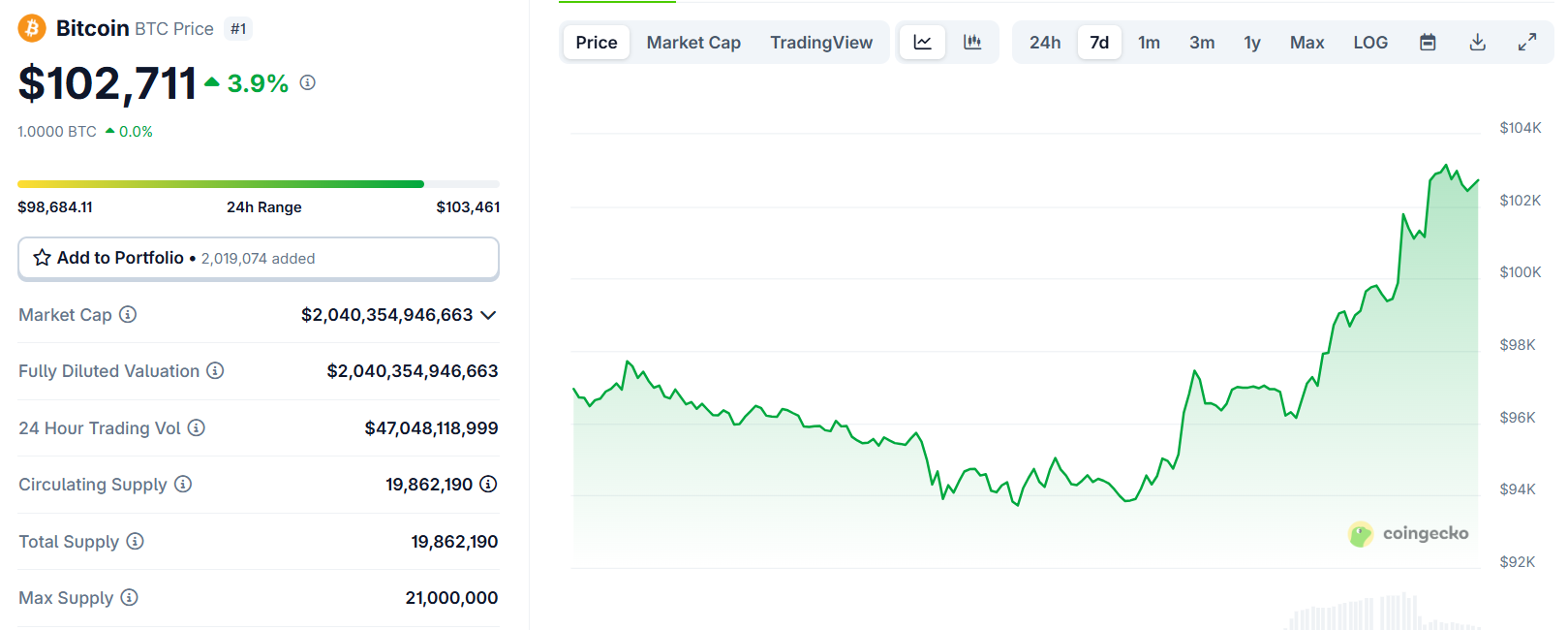Set chart range to 1m

1150,43
